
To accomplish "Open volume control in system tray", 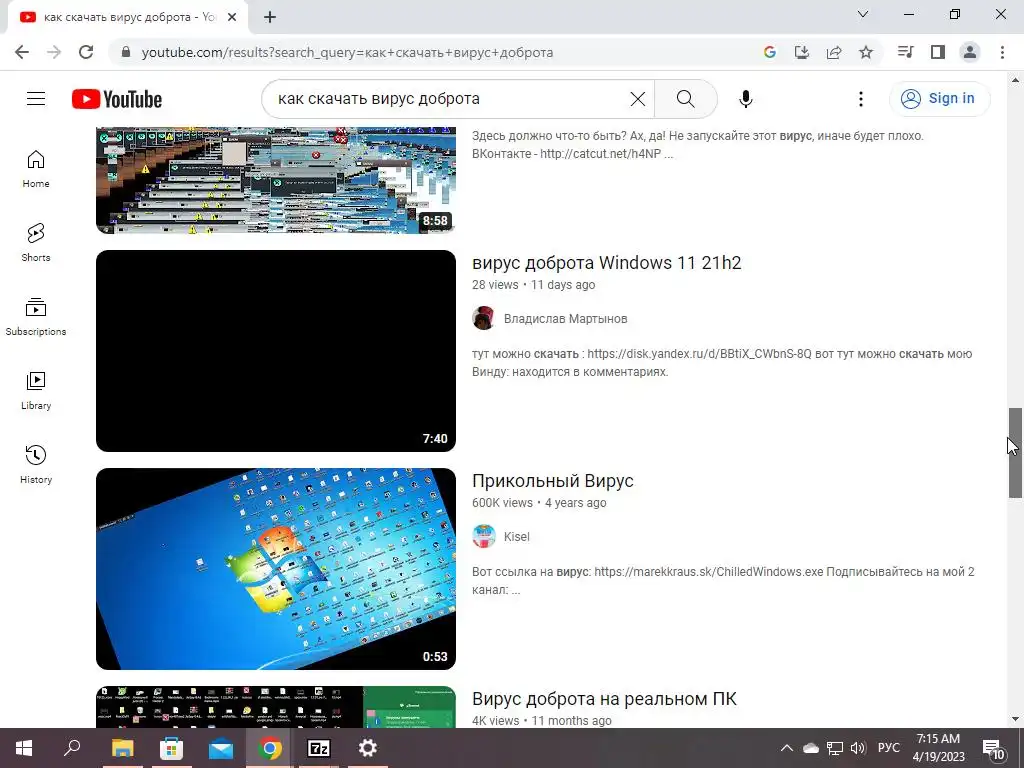I will coord(858,748).
